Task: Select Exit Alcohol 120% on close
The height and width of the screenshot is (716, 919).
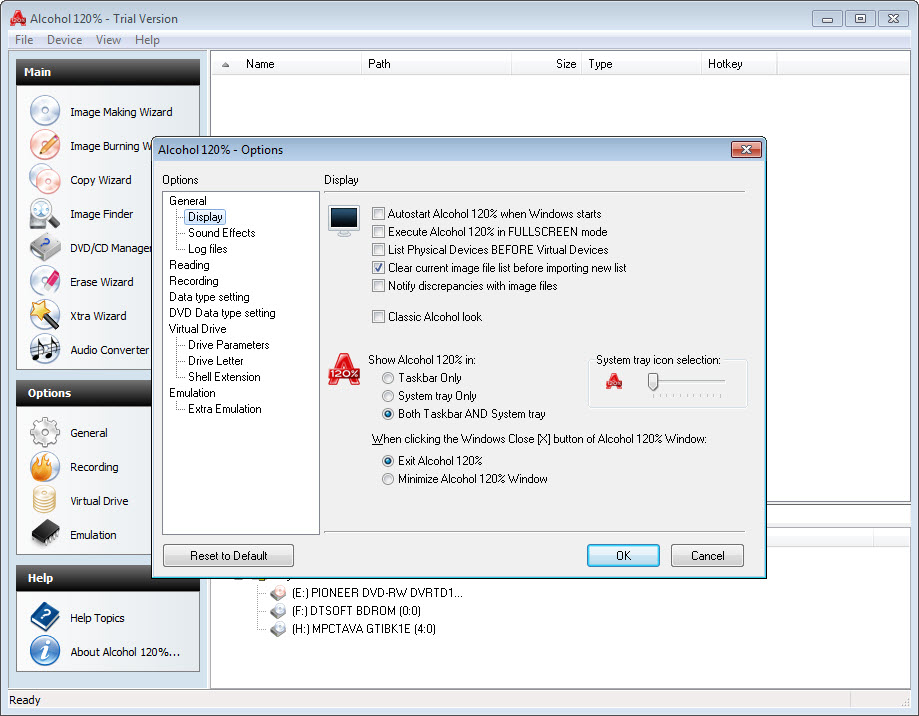Action: pyautogui.click(x=387, y=461)
